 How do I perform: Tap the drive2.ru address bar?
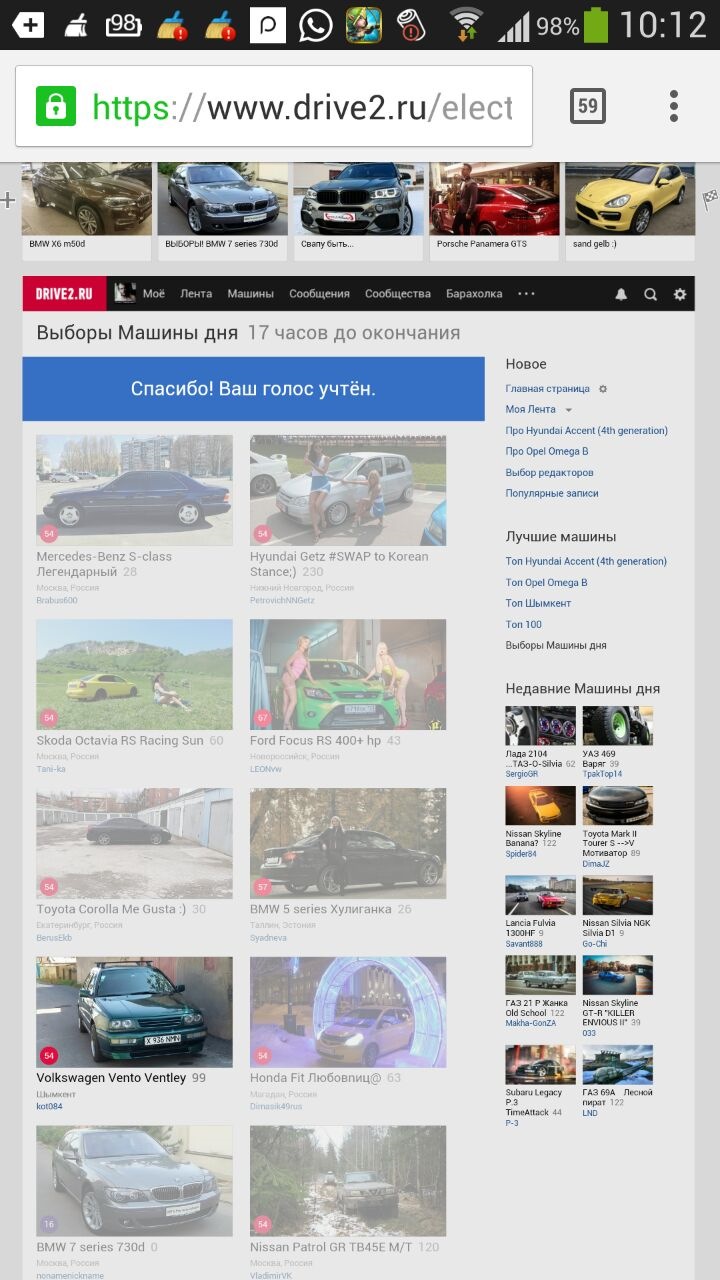pyautogui.click(x=274, y=106)
